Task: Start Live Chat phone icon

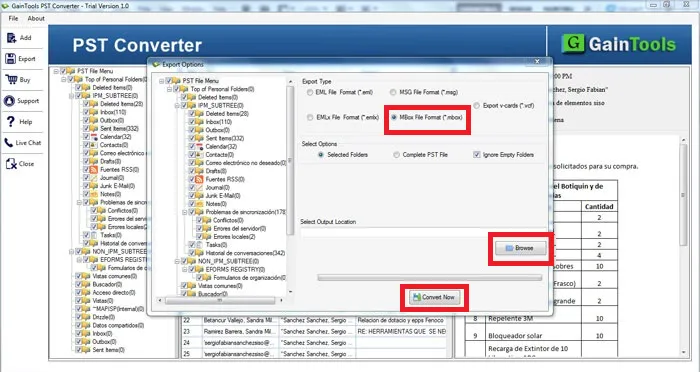Action: click(x=9, y=142)
